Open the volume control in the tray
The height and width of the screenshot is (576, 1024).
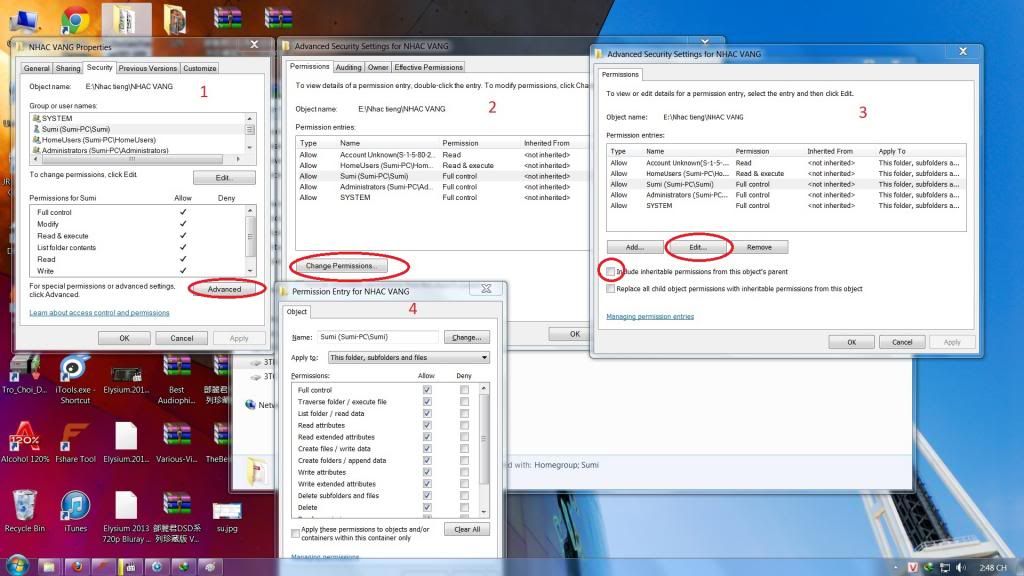pyautogui.click(x=961, y=568)
